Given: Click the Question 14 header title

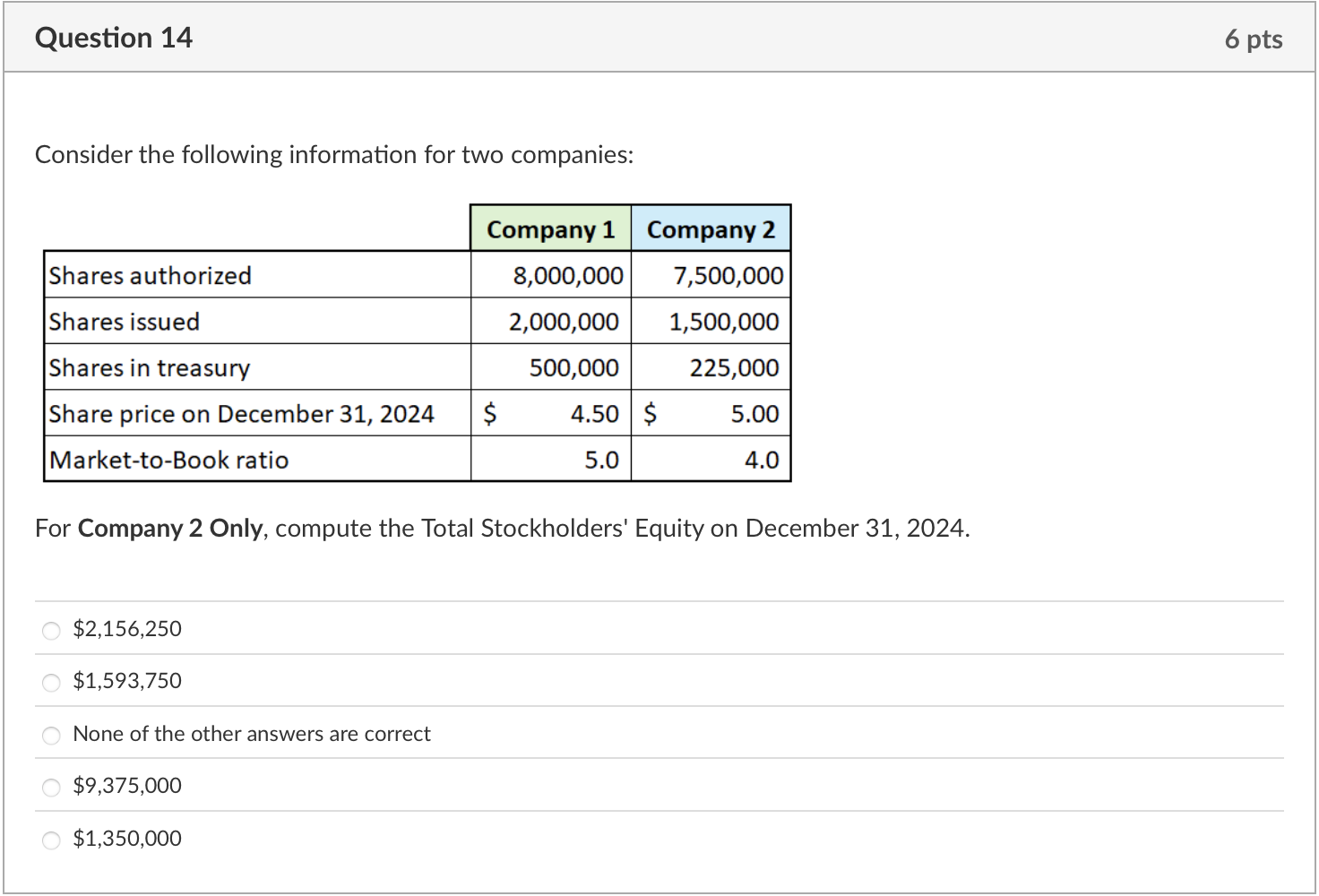Looking at the screenshot, I should (x=114, y=38).
